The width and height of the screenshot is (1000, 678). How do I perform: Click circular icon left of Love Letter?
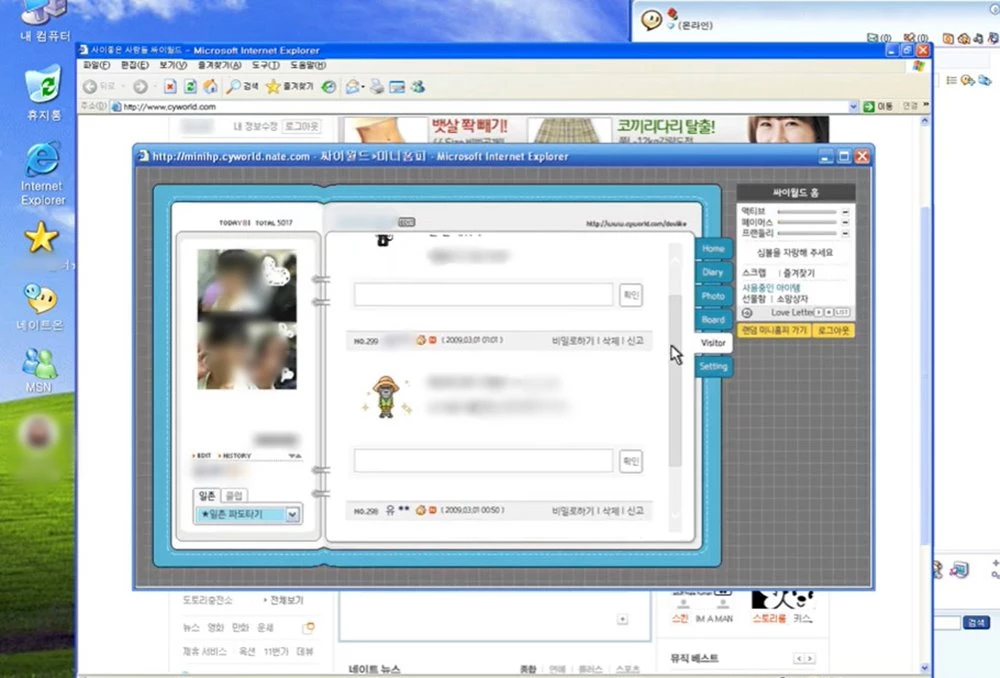(x=747, y=313)
